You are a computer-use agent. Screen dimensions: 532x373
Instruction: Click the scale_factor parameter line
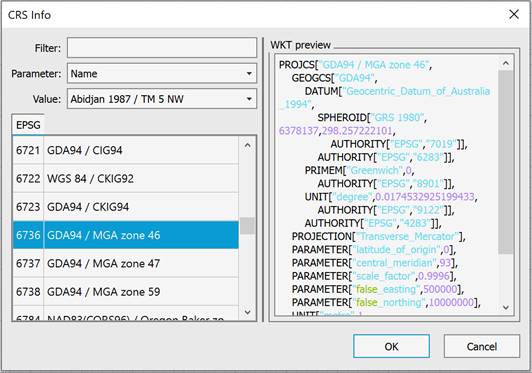[374, 276]
